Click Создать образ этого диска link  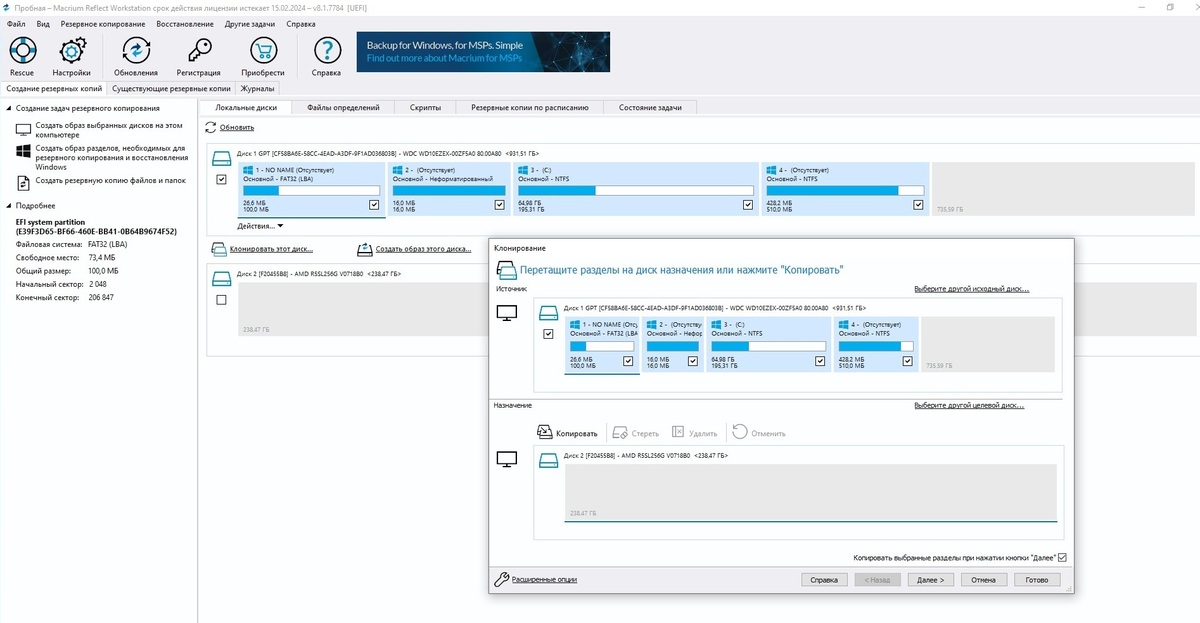click(x=423, y=248)
